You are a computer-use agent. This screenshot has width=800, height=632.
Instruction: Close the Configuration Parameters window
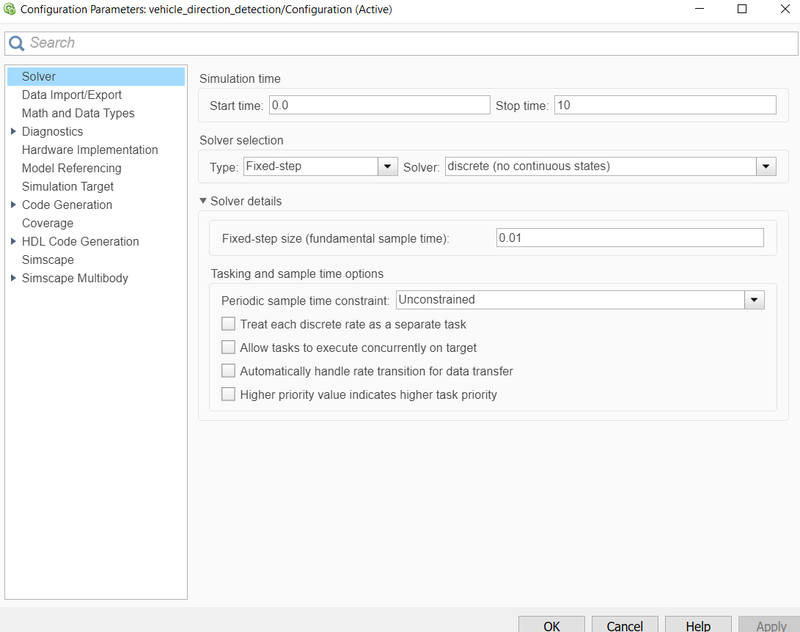(x=785, y=9)
